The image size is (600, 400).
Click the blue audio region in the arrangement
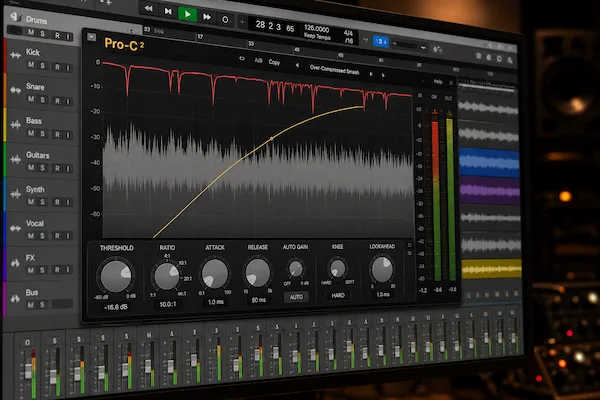(490, 163)
